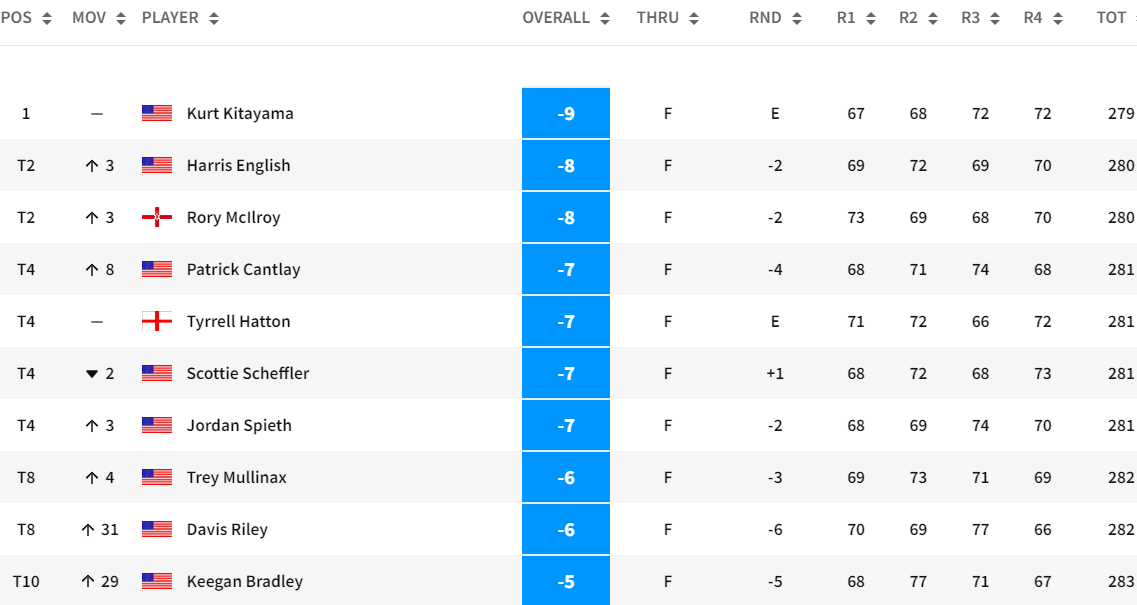Sort leaderboard by POS column

[x=26, y=18]
